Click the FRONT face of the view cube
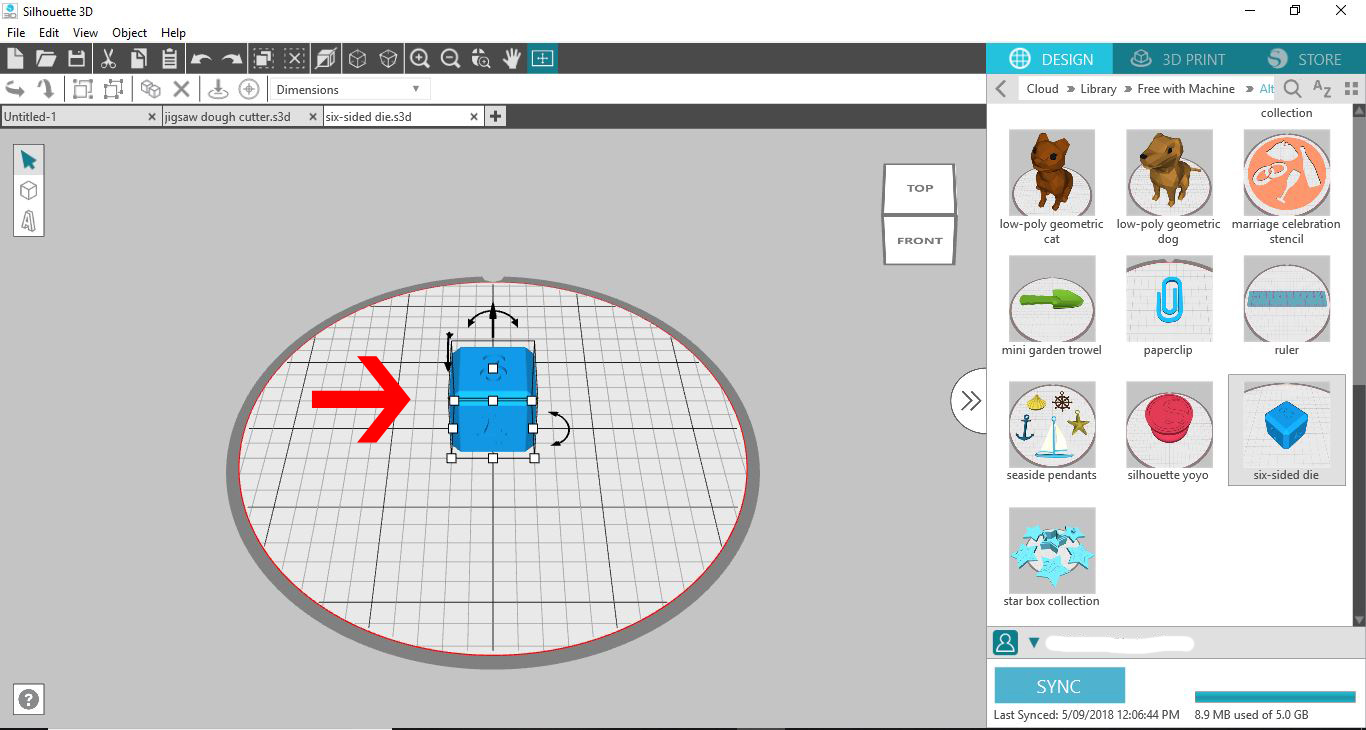 pos(919,240)
